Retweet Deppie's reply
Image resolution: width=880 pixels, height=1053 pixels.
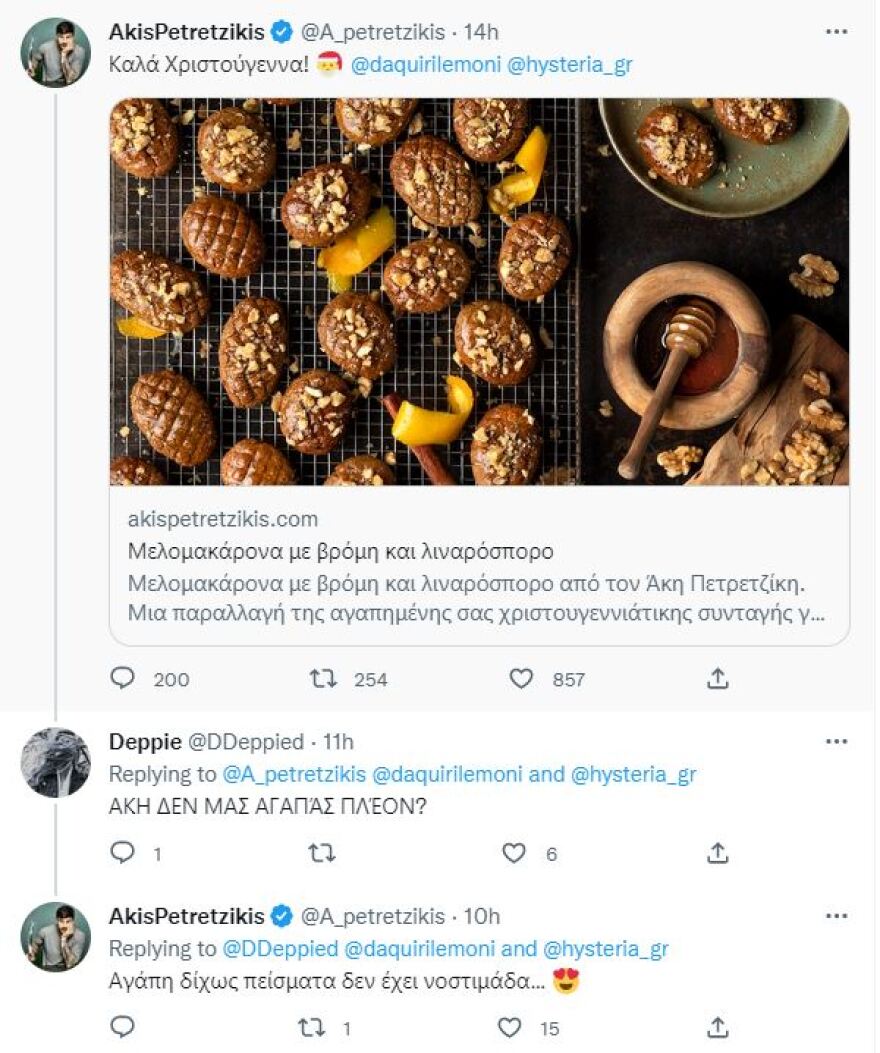point(323,853)
